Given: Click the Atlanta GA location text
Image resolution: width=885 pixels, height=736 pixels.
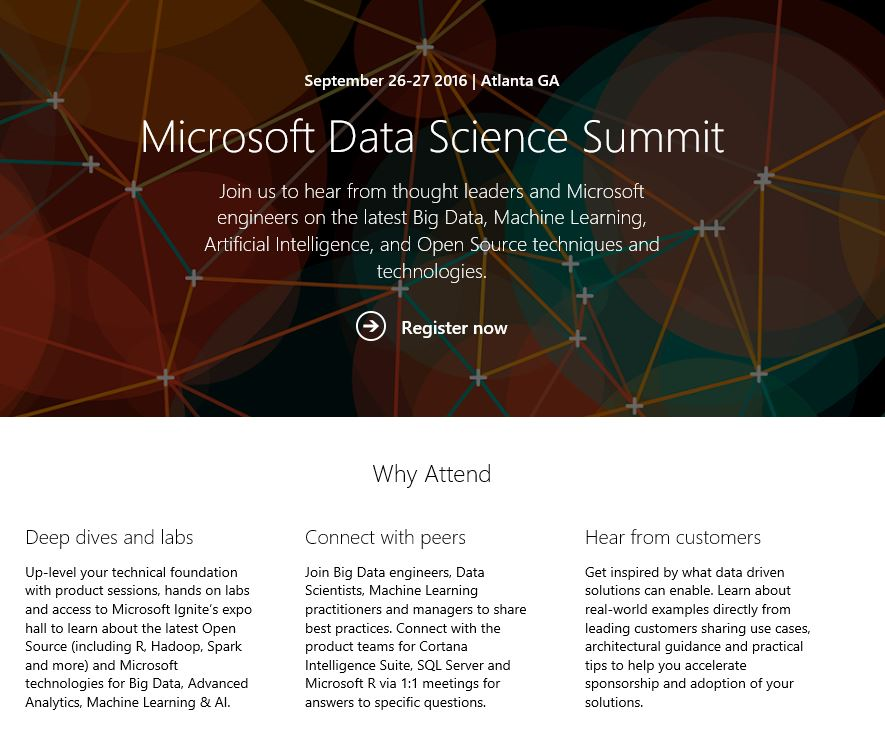Looking at the screenshot, I should [520, 81].
